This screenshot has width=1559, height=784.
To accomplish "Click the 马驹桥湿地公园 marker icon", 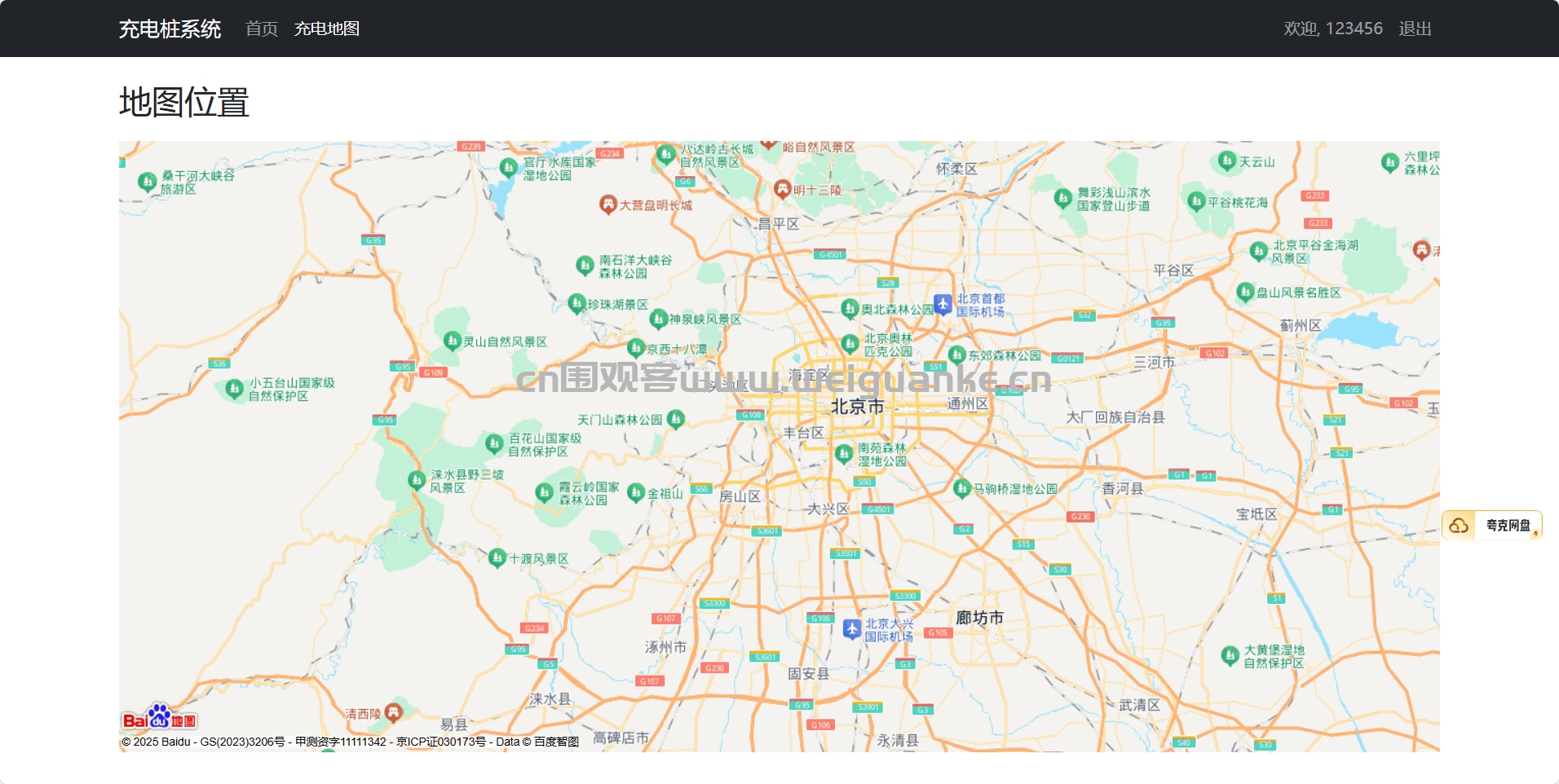I will (x=962, y=488).
